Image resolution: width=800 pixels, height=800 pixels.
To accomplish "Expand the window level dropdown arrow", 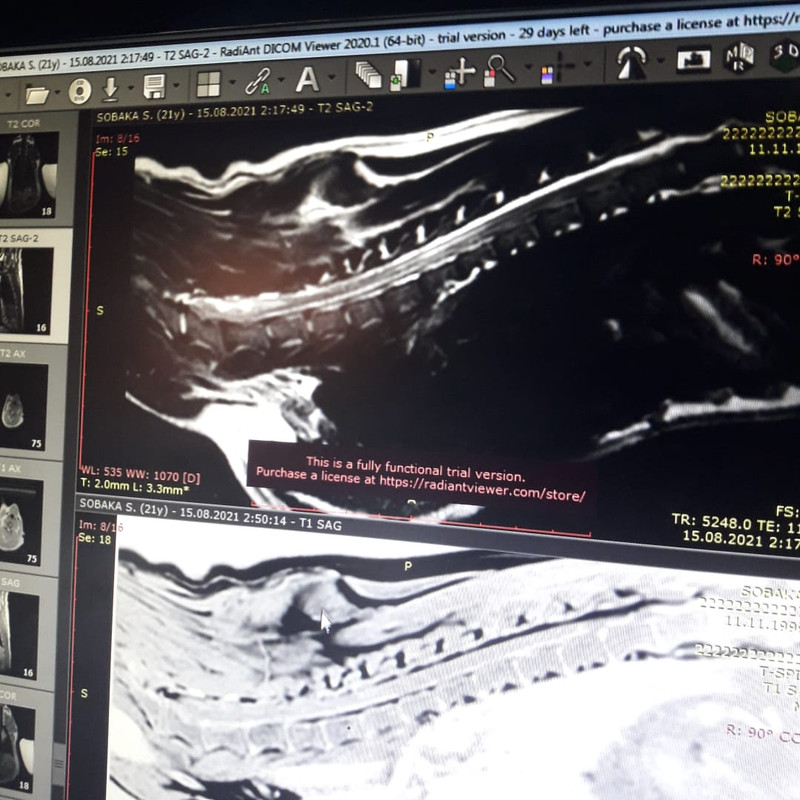I will pyautogui.click(x=433, y=71).
